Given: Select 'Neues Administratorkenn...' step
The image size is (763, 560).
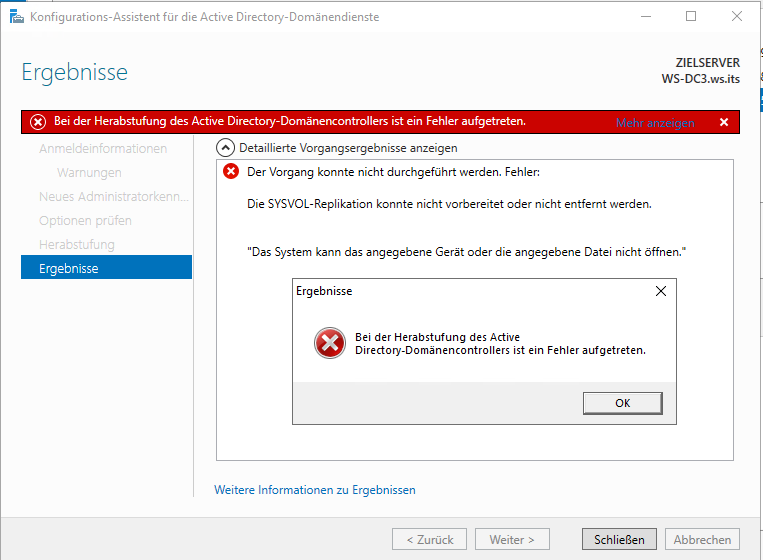Looking at the screenshot, I should tap(114, 197).
